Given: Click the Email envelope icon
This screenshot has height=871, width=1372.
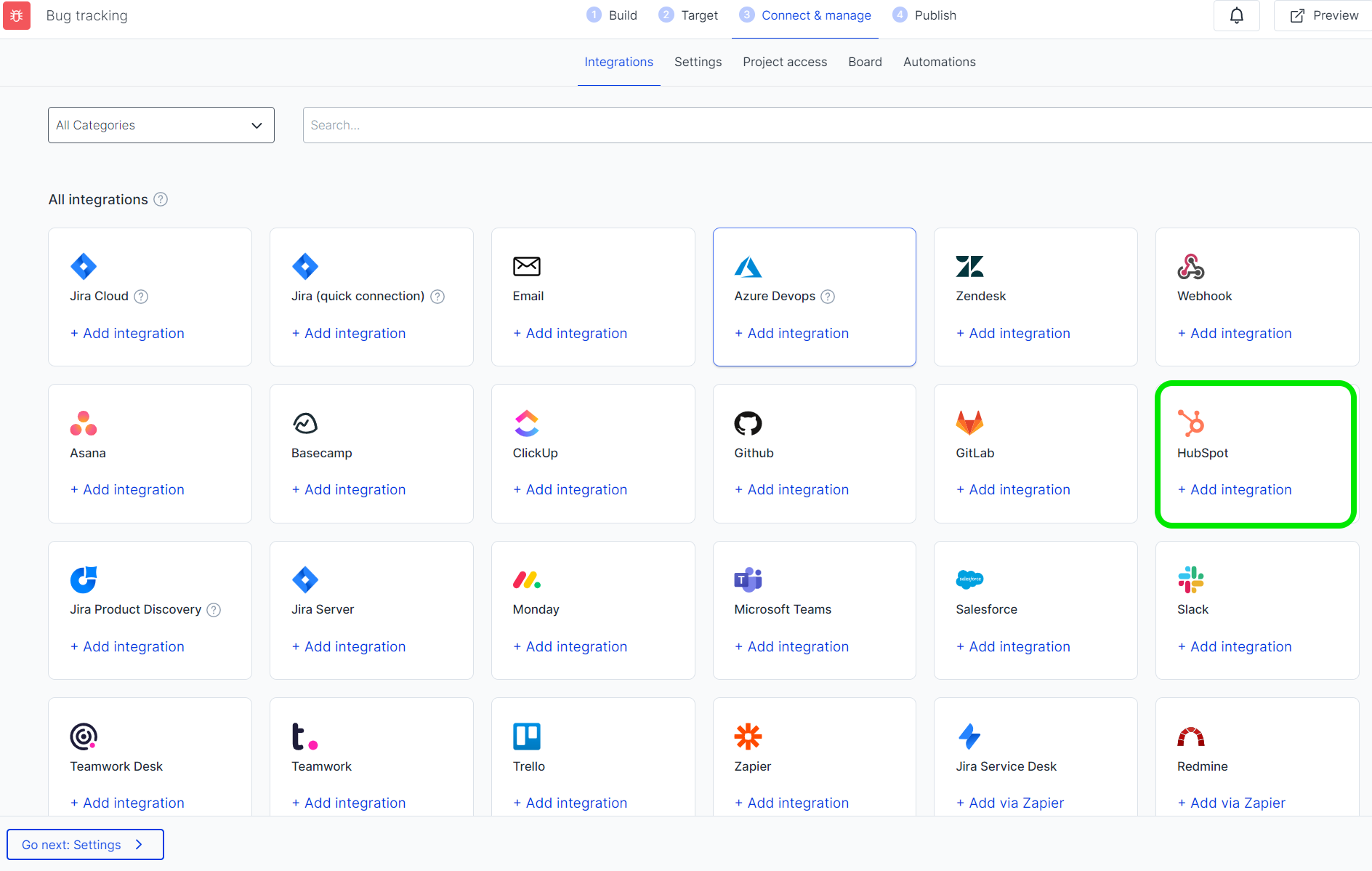Looking at the screenshot, I should pos(527,266).
